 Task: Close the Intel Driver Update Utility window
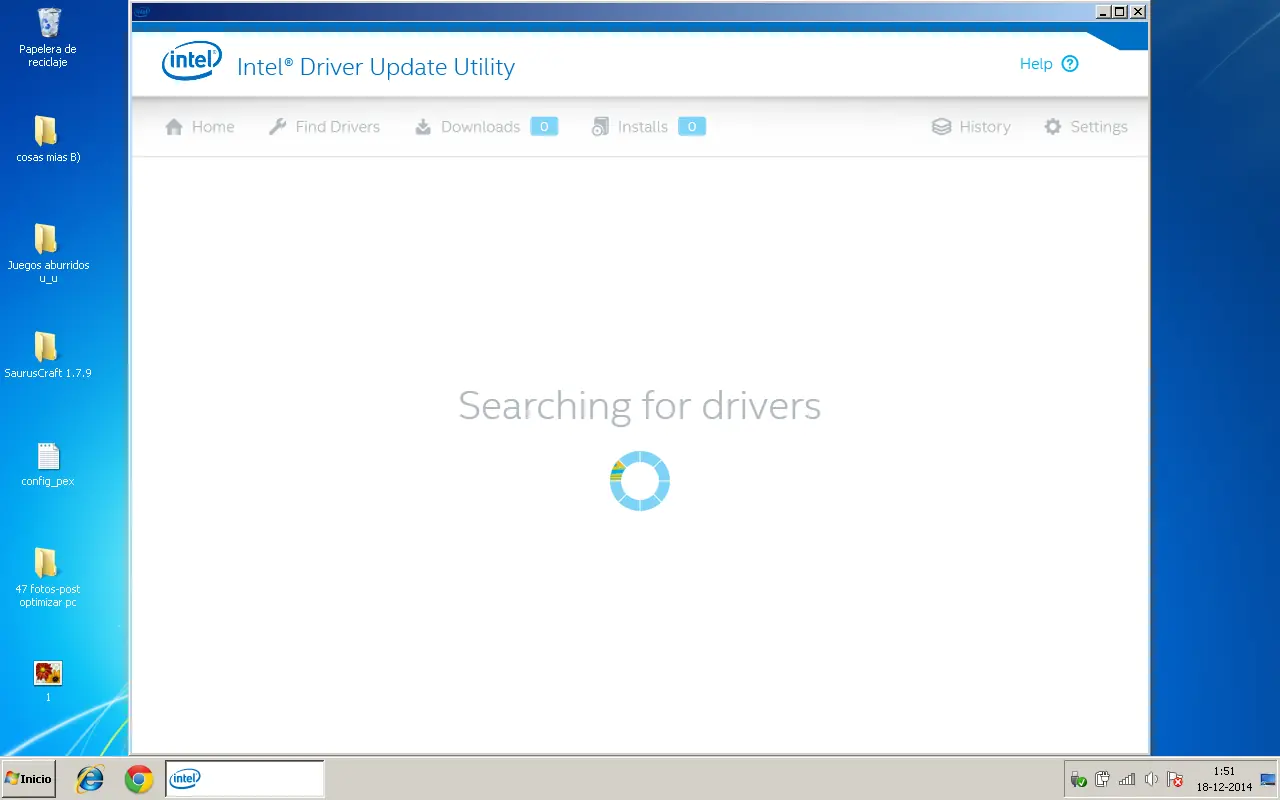(x=1137, y=12)
